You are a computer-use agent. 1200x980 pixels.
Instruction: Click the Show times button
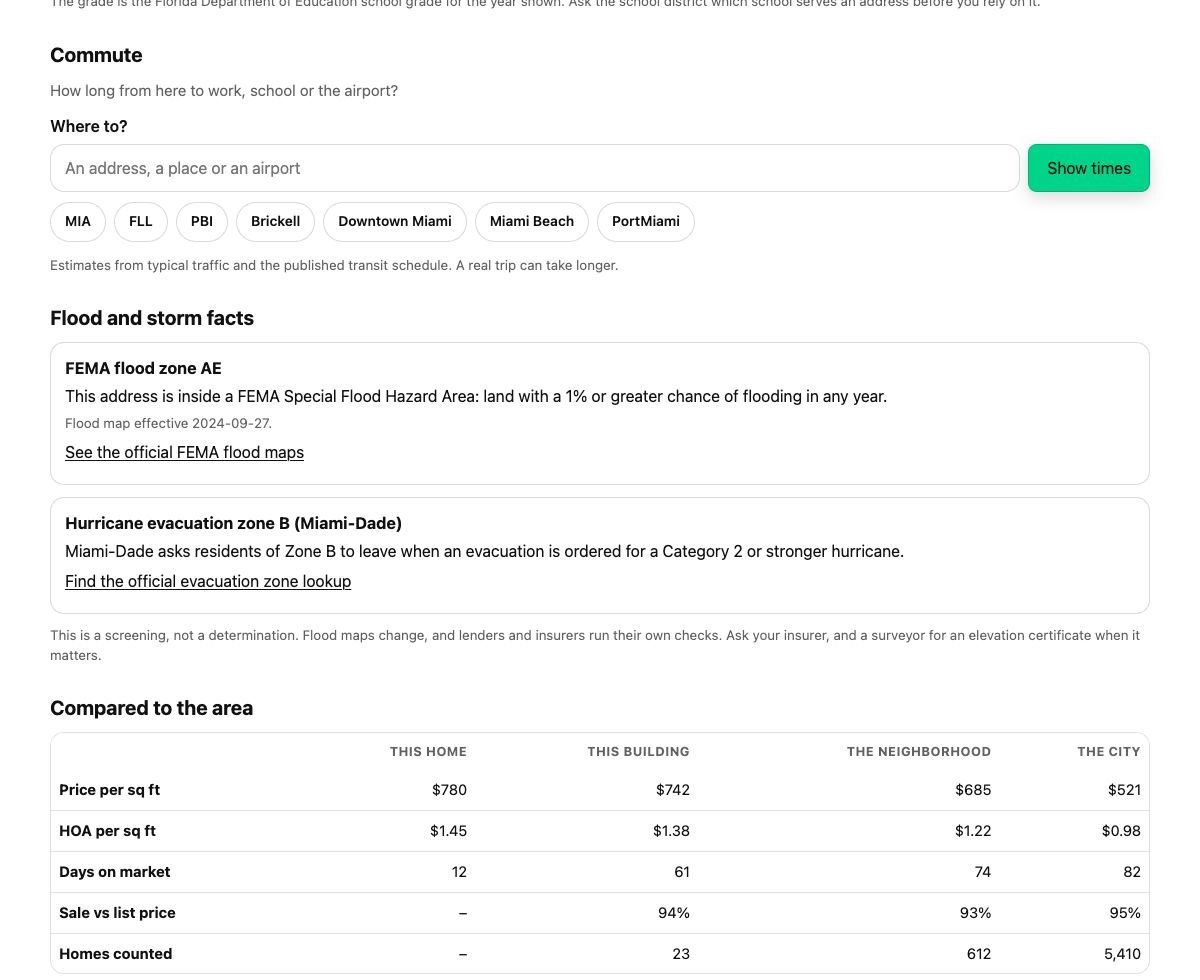[1089, 168]
